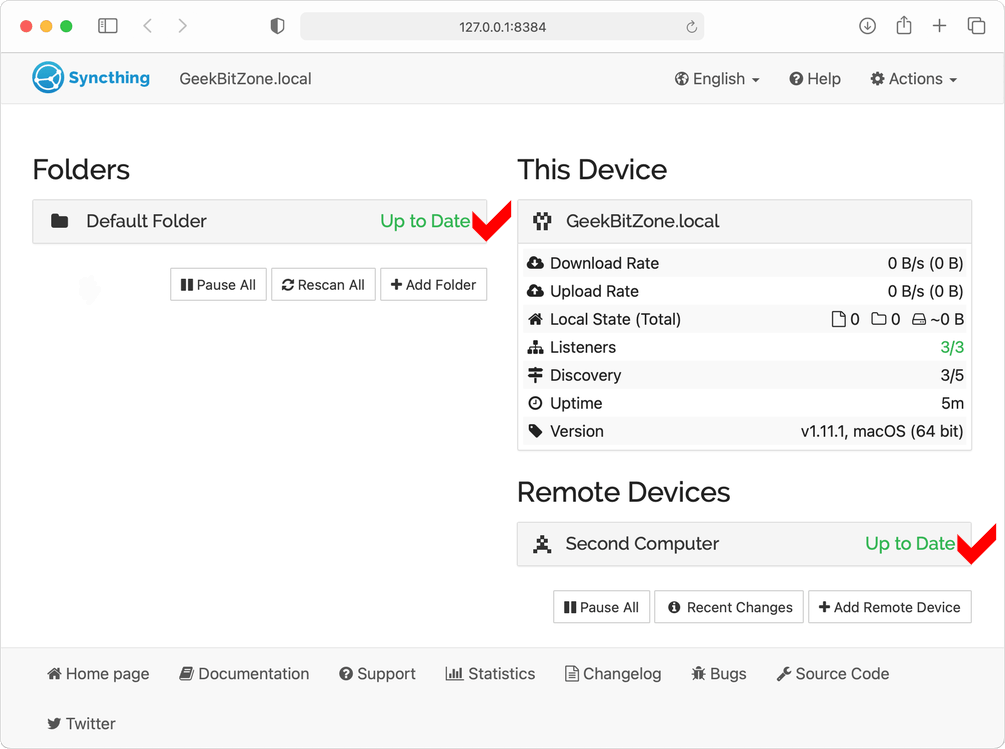This screenshot has width=1005, height=749.
Task: Open the Help page
Action: click(x=815, y=79)
